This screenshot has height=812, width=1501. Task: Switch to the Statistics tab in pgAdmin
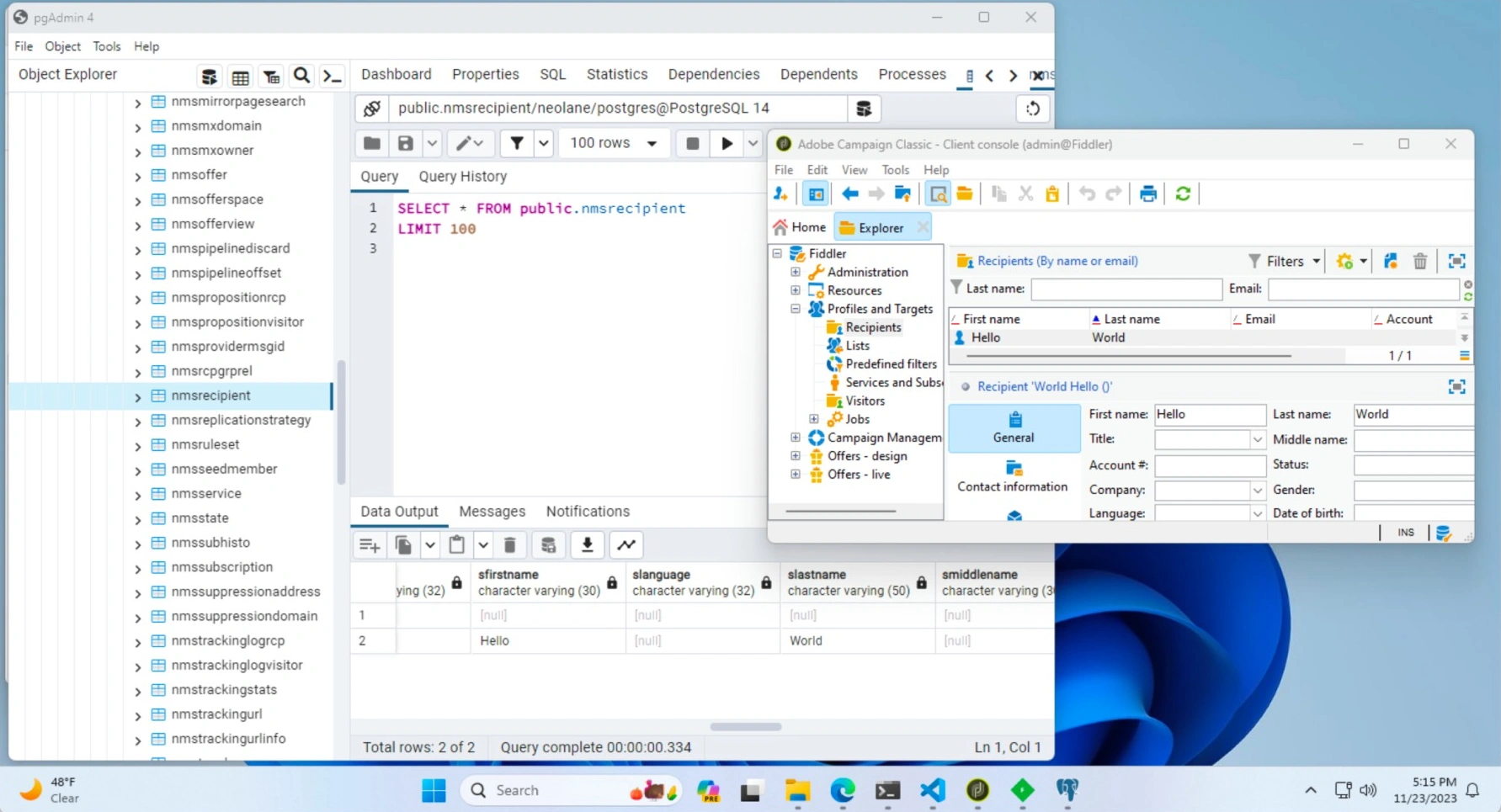pyautogui.click(x=617, y=74)
